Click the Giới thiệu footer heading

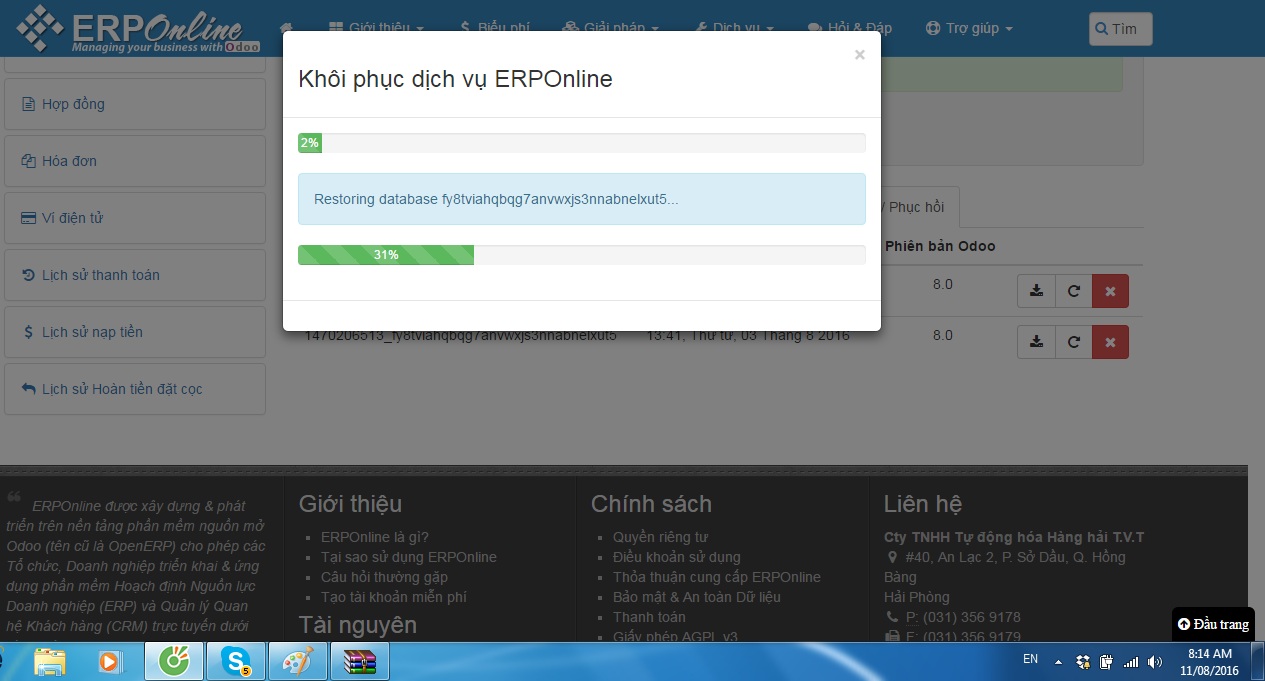coord(350,504)
